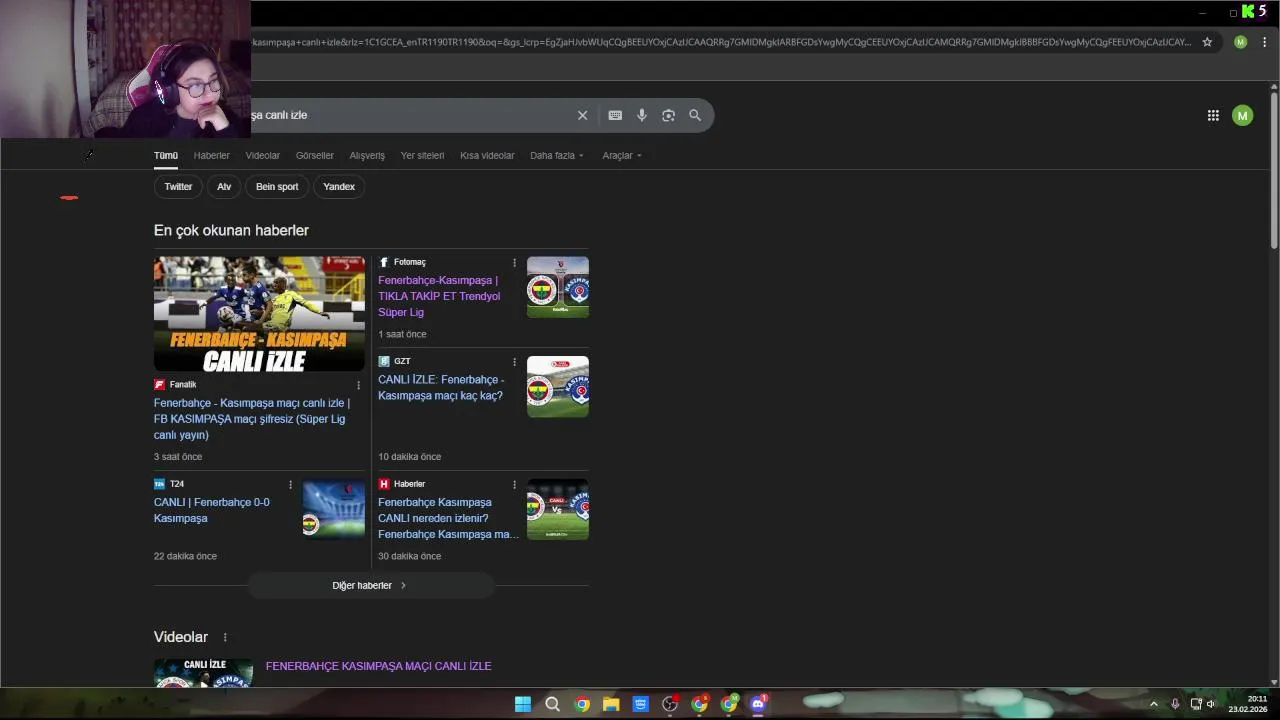Open Haberler's CANLI nereden izlenir link
The height and width of the screenshot is (720, 1280).
click(x=448, y=518)
